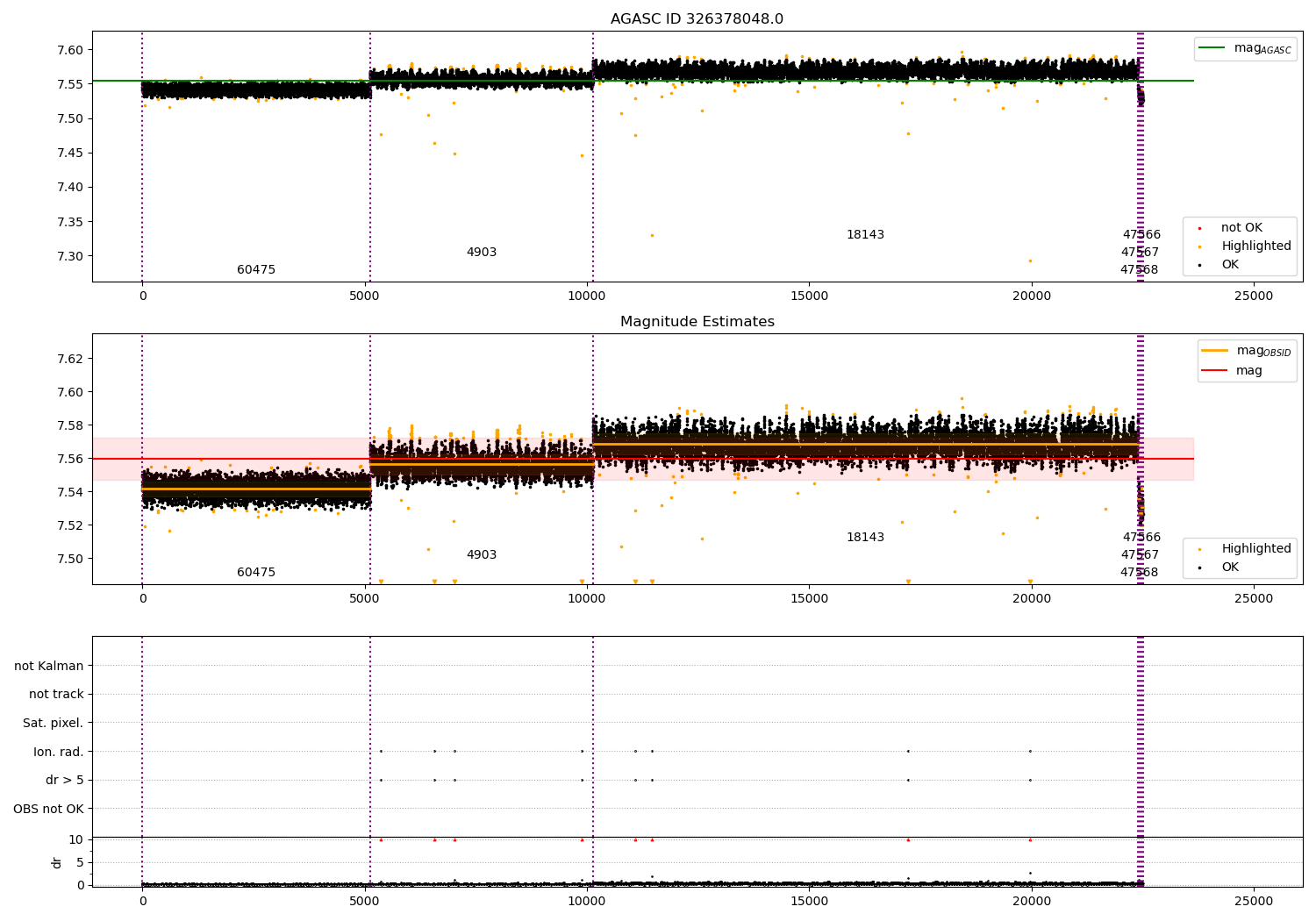Screen dimensions: 1316x921
Task: Click obsid label 47568 in Magnitude Estimates plot
Action: click(1139, 573)
